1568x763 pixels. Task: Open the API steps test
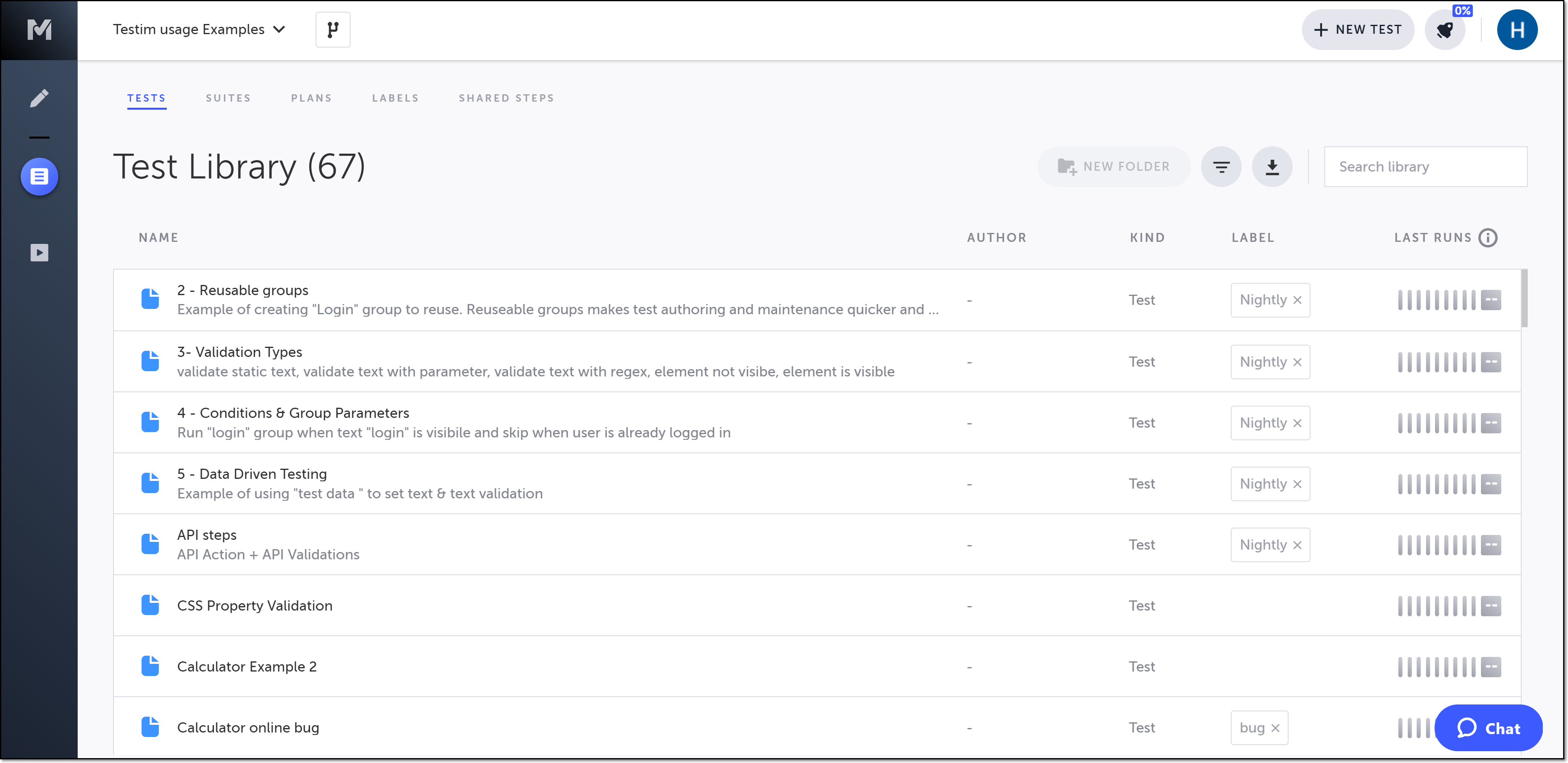tap(207, 535)
